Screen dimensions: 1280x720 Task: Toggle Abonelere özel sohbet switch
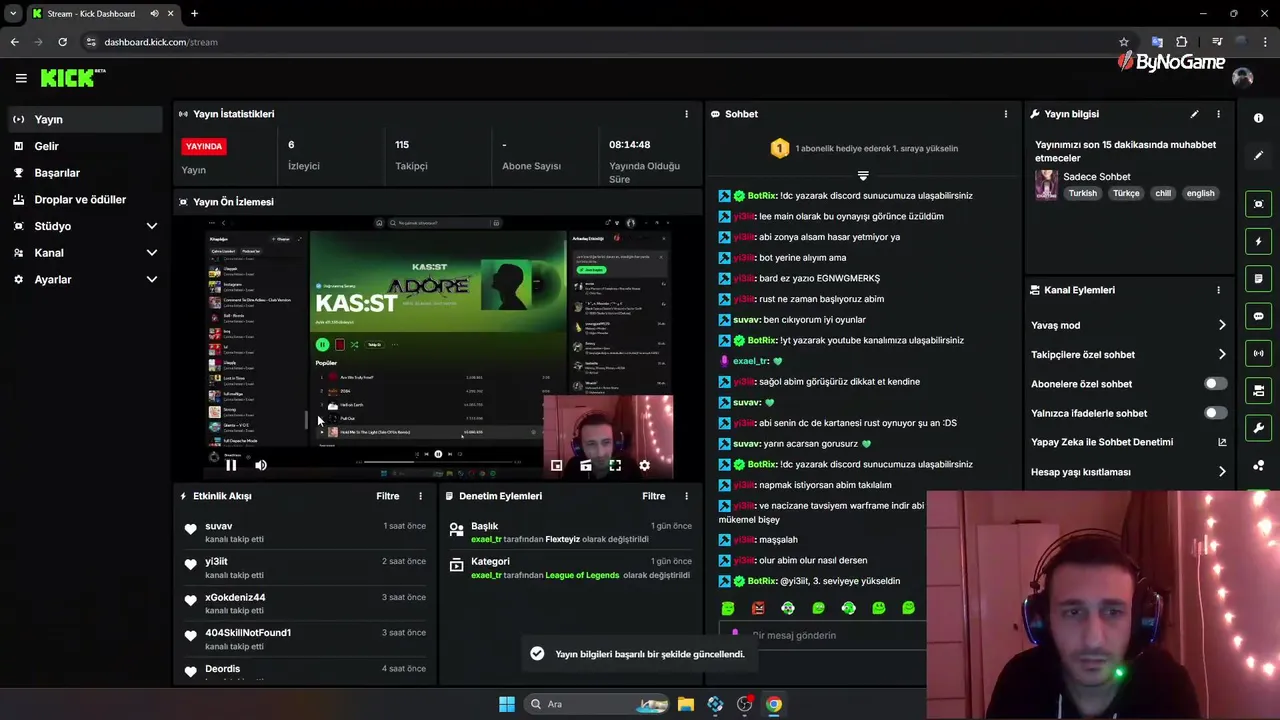(1216, 384)
